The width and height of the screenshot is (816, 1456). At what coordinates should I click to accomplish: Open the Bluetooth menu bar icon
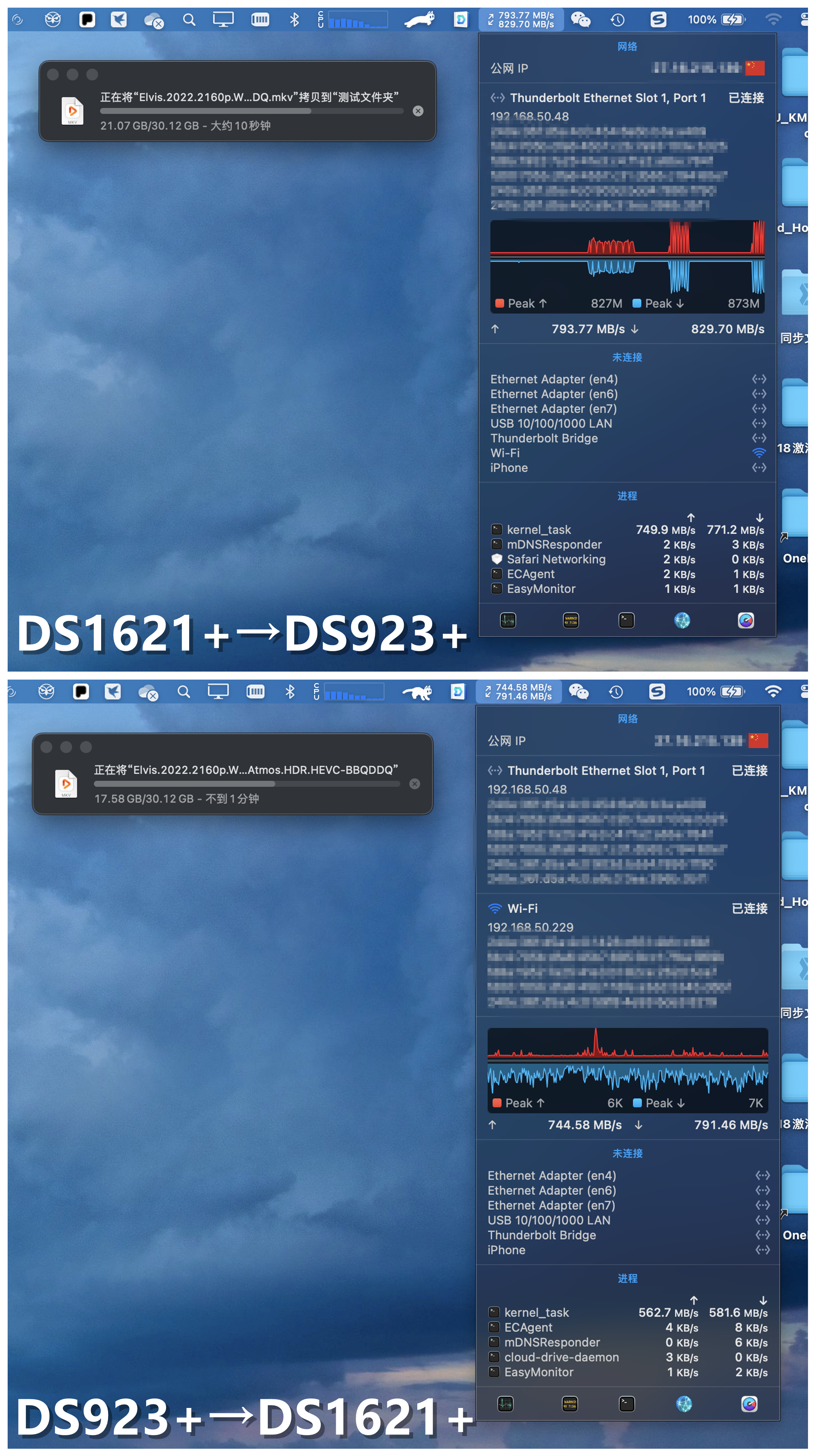[294, 19]
